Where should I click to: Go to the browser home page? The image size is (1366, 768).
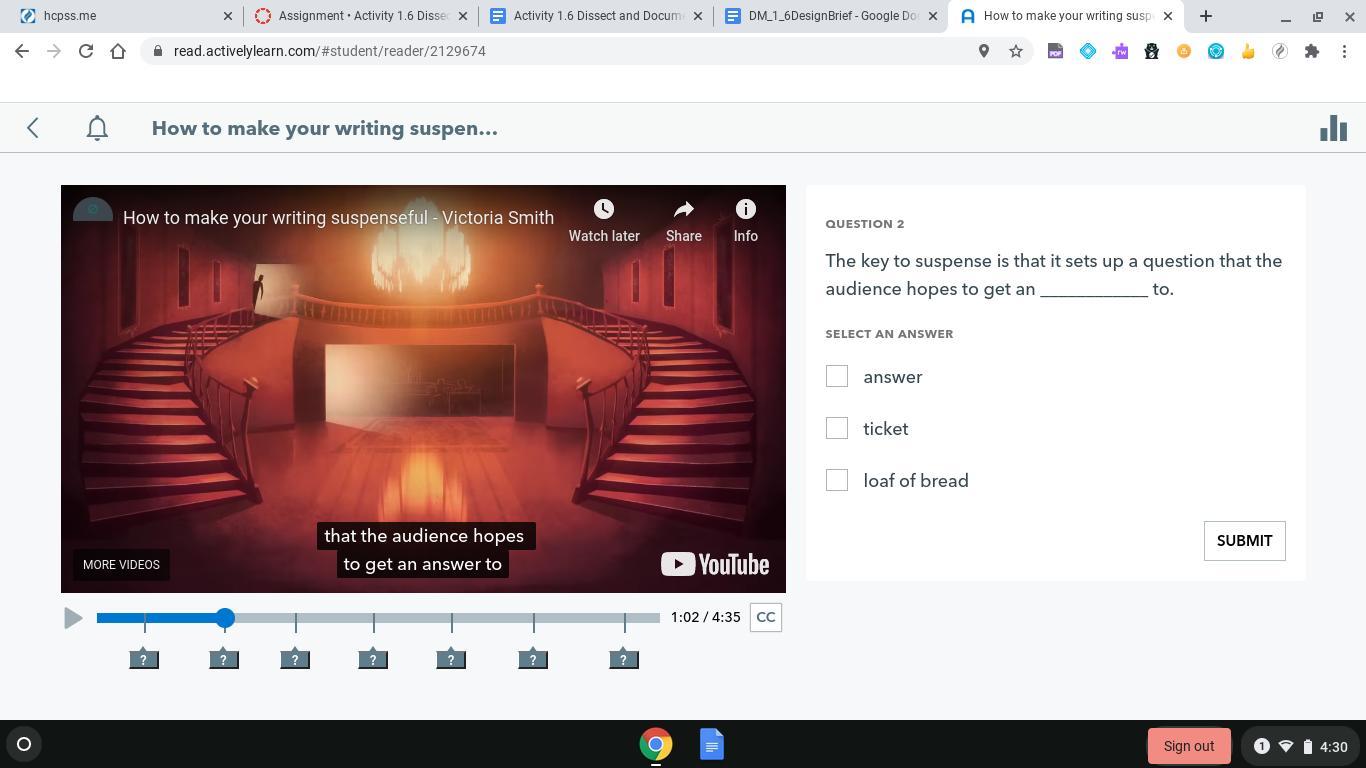(x=118, y=51)
